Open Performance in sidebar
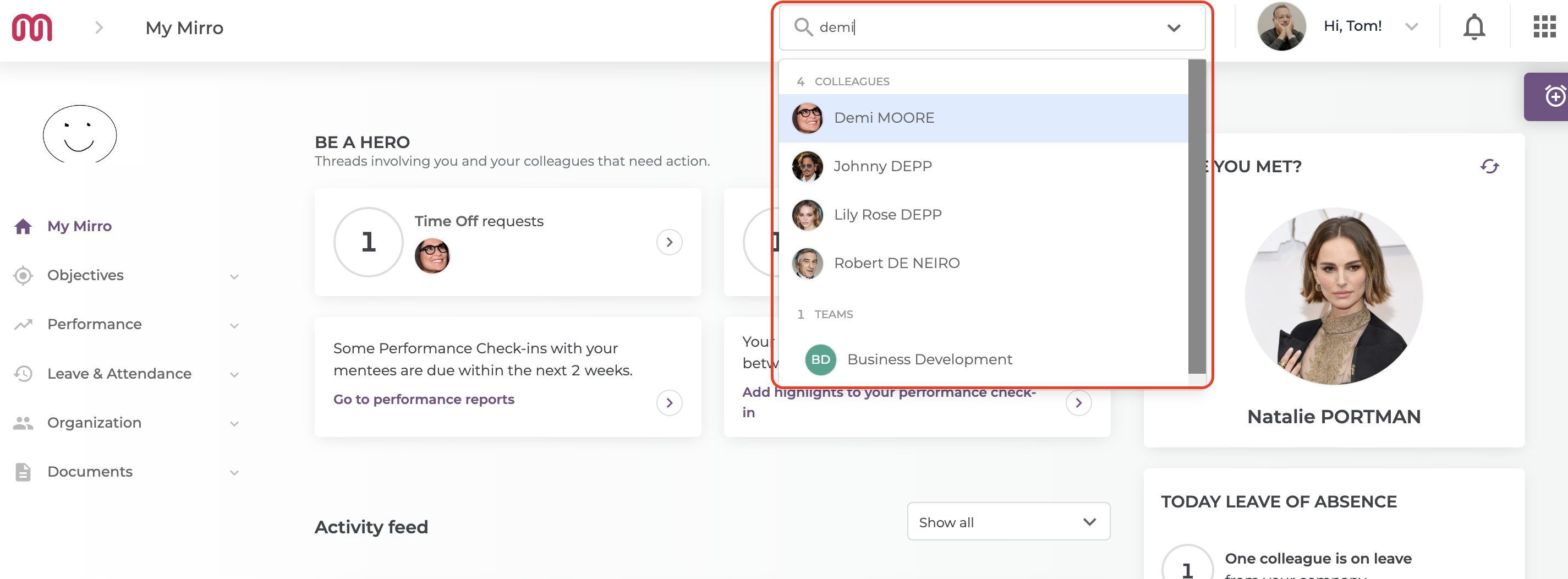1568x579 pixels. [x=94, y=325]
